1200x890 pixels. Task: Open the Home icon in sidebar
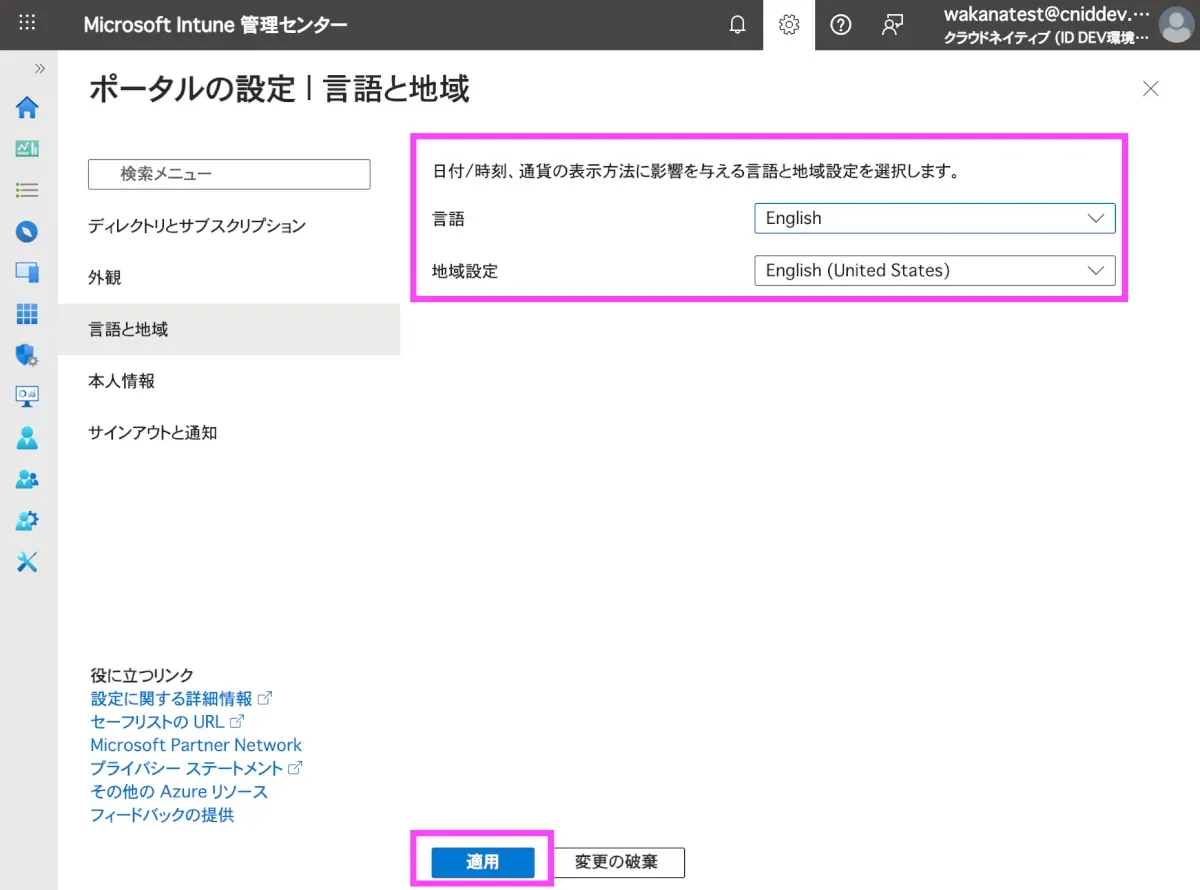[27, 108]
